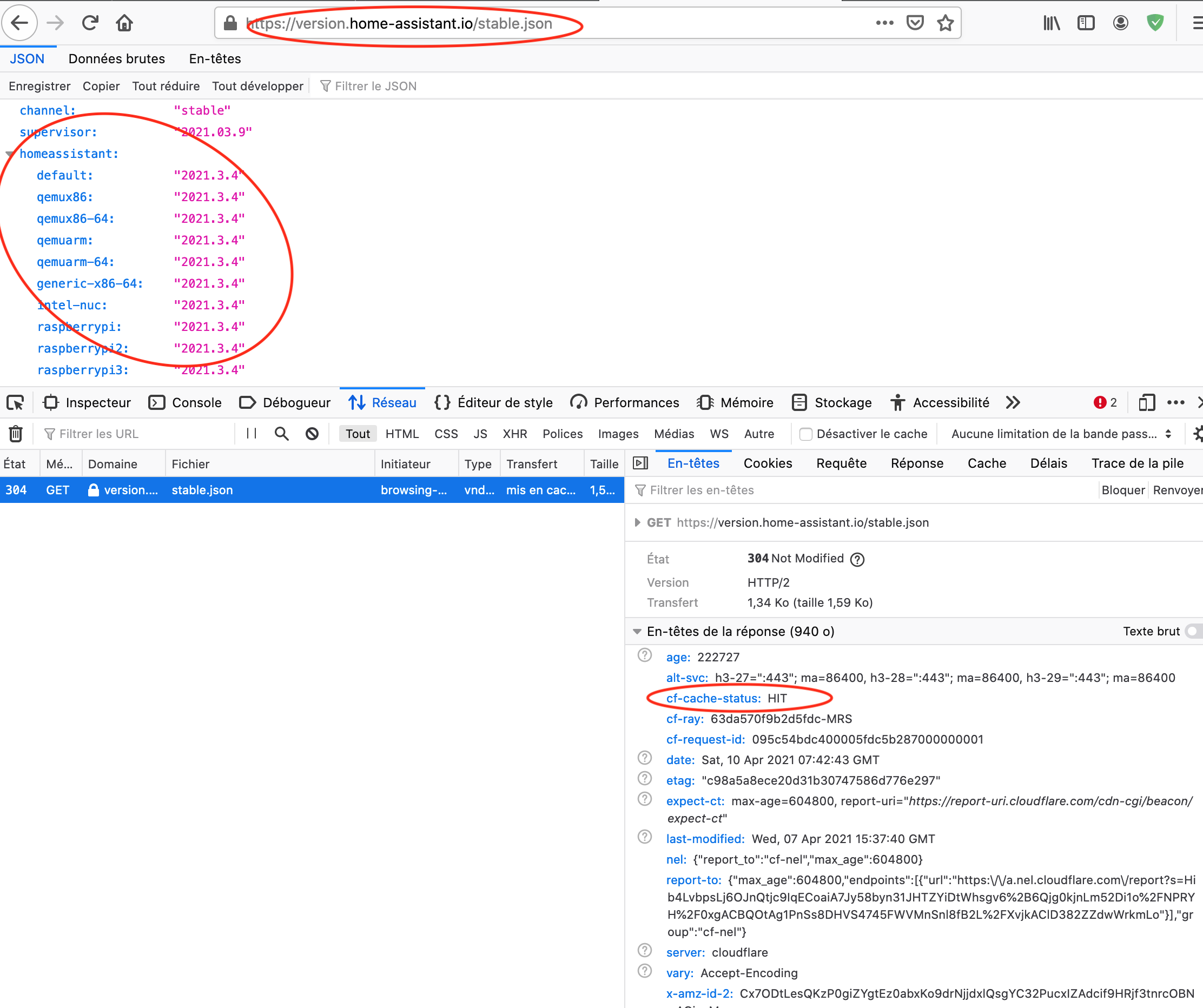Viewport: 1203px width, 1008px height.
Task: Bookmark this page with the star icon
Action: pyautogui.click(x=945, y=23)
